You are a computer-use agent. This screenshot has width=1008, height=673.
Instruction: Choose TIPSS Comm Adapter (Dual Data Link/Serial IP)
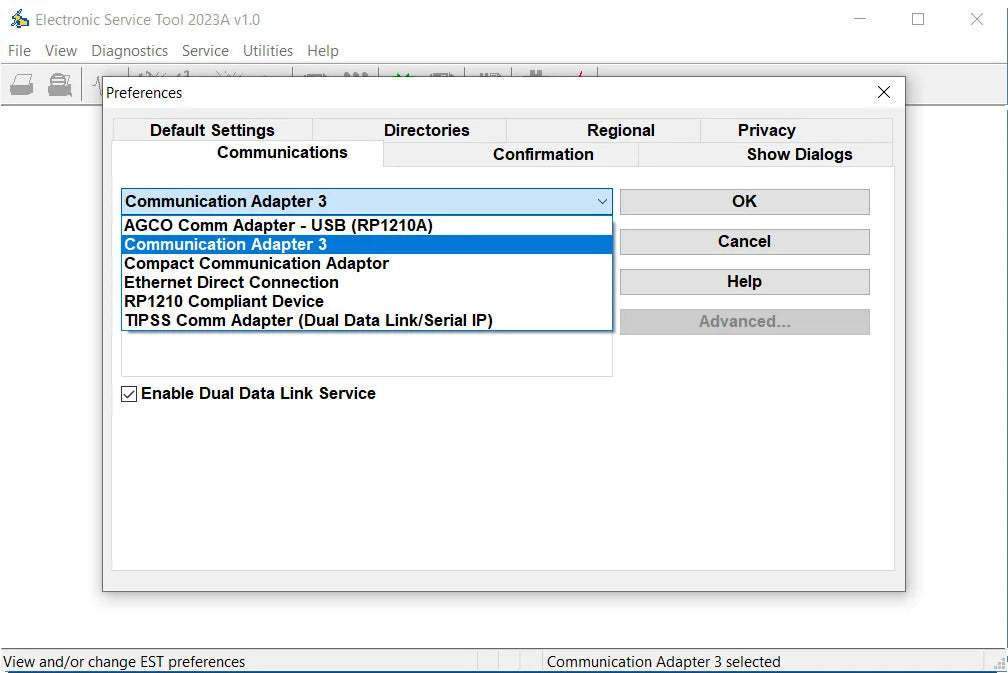click(x=308, y=320)
